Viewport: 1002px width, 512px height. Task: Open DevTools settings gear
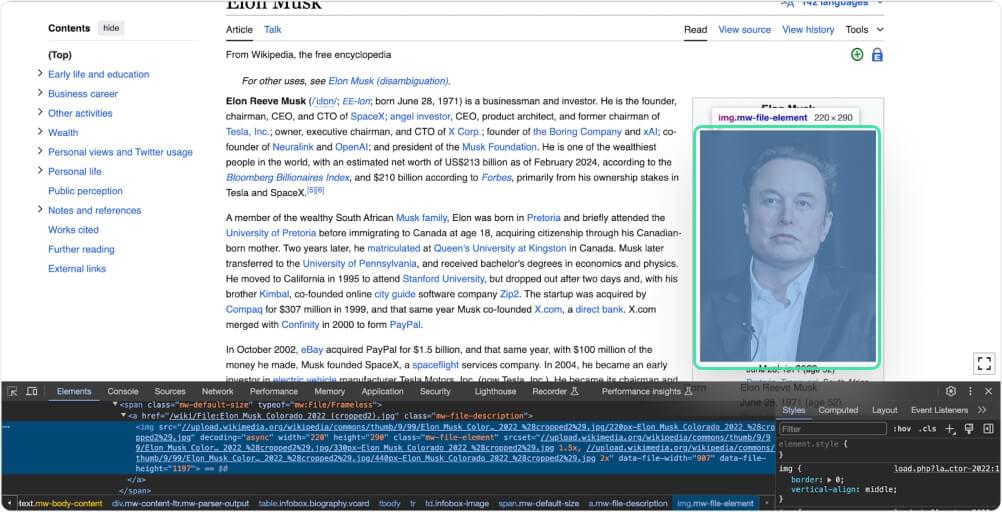951,391
